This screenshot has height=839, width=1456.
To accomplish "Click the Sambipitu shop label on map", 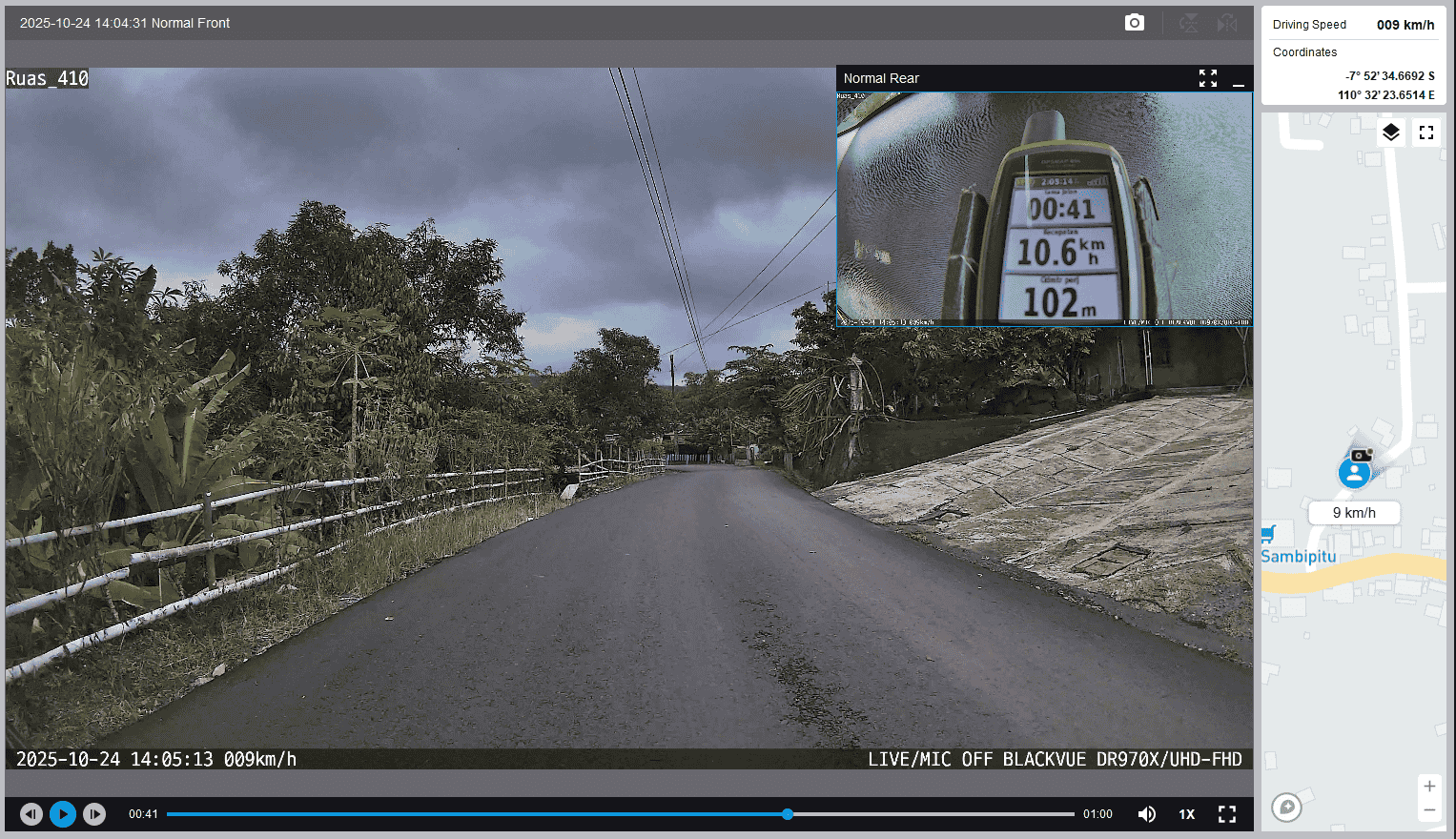I will tap(1298, 556).
